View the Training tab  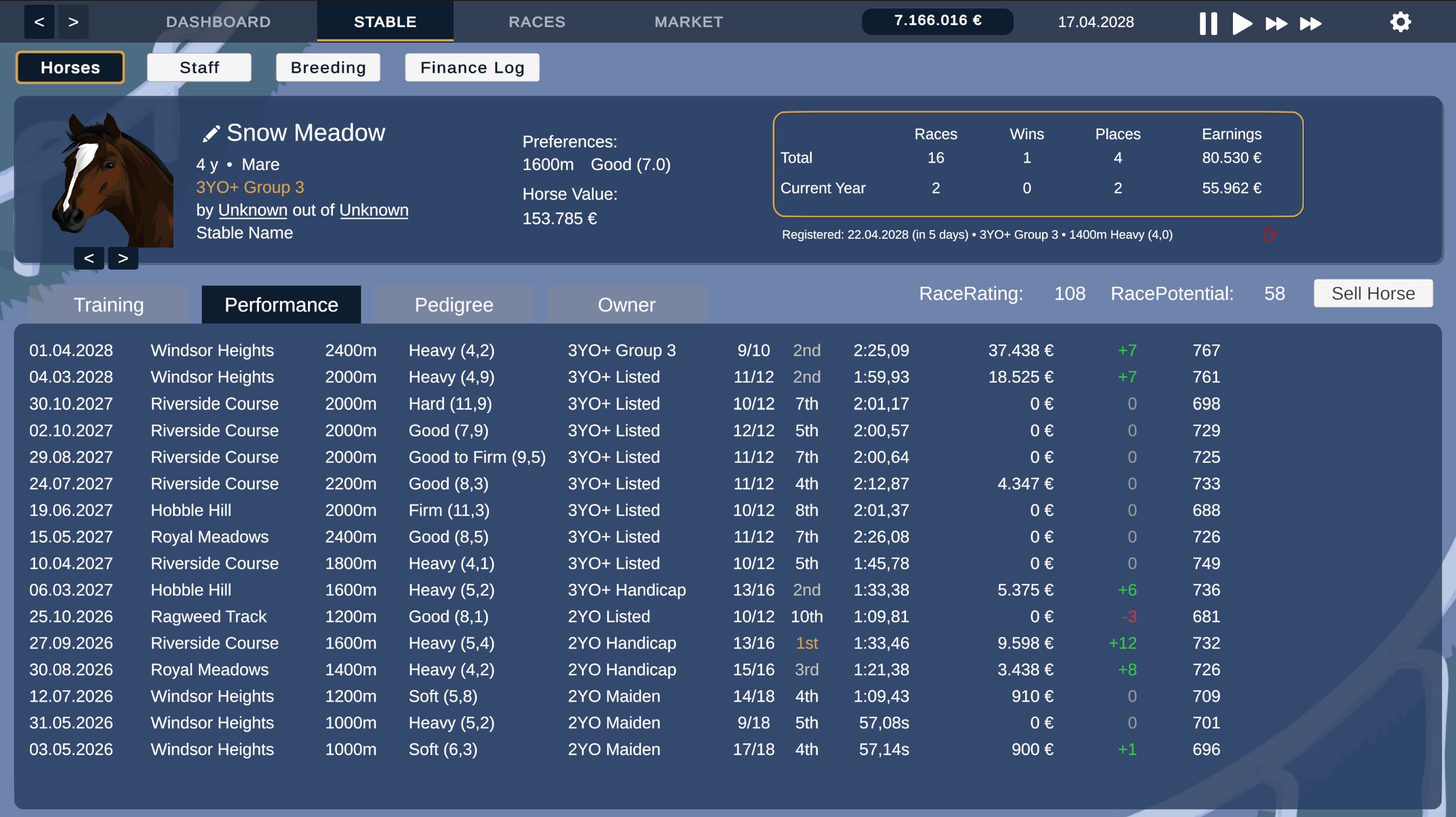click(108, 304)
